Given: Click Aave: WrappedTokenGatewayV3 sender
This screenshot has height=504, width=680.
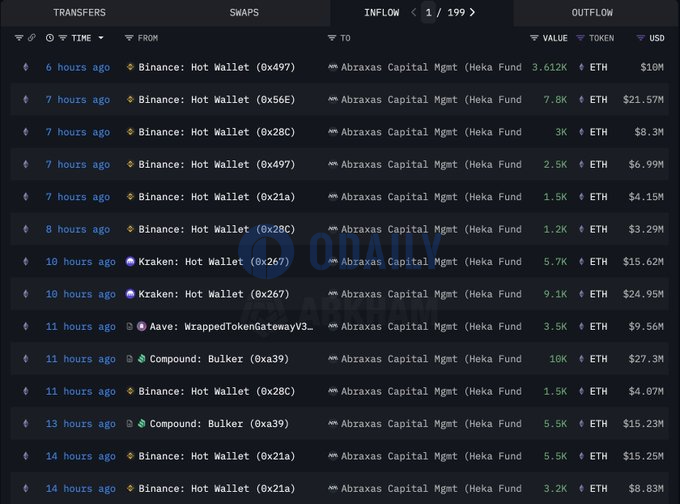Looking at the screenshot, I should 231,327.
